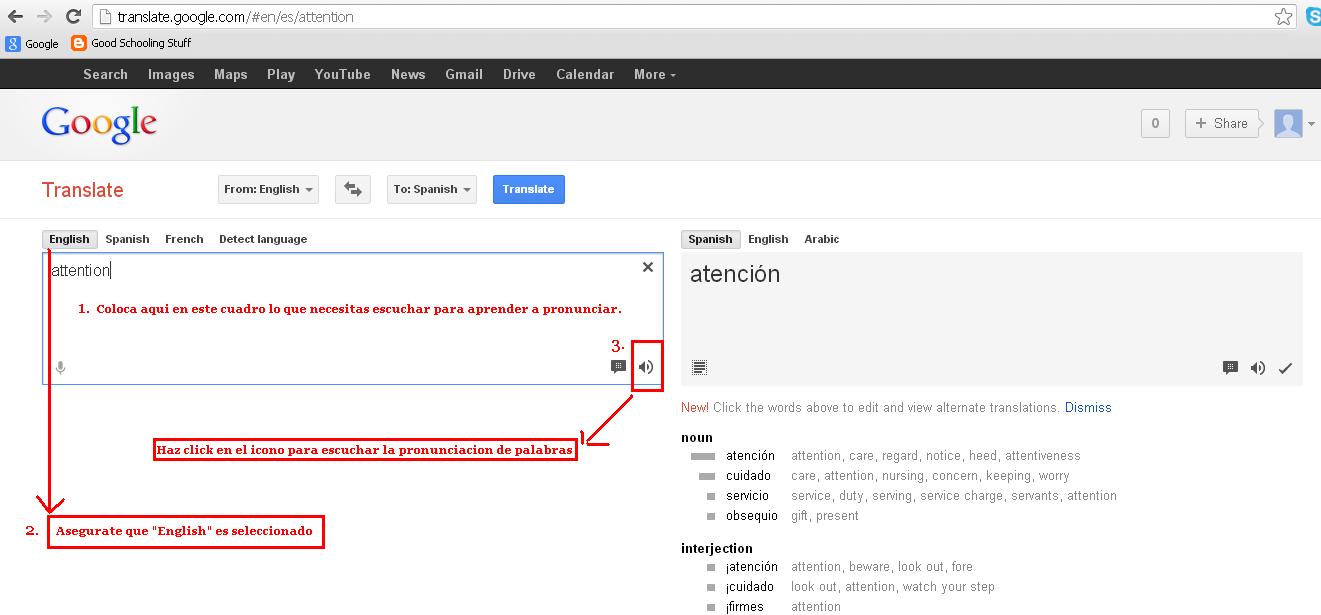
Task: Swap languages with the arrows button
Action: pos(352,189)
